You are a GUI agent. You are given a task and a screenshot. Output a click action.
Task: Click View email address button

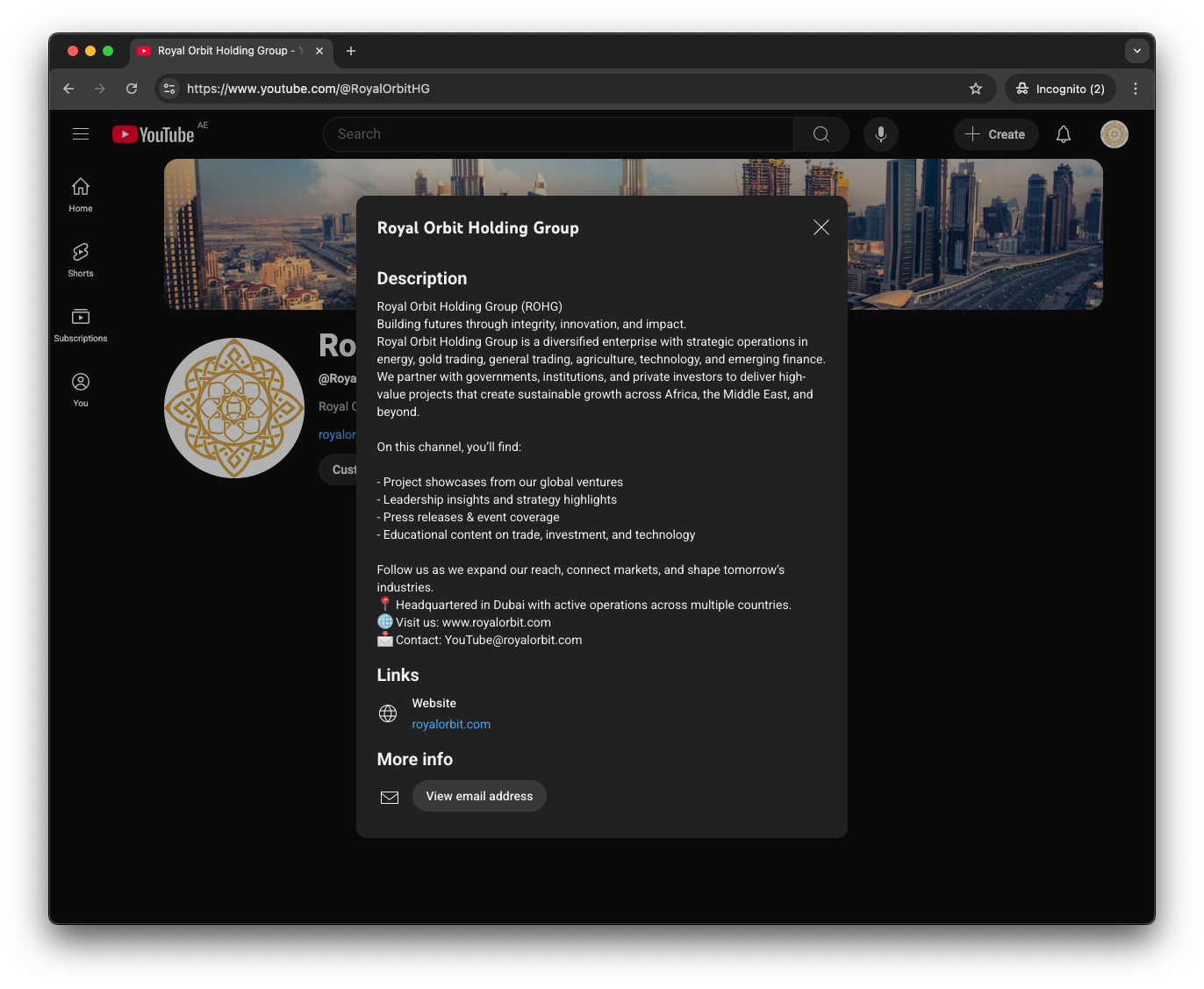(479, 796)
